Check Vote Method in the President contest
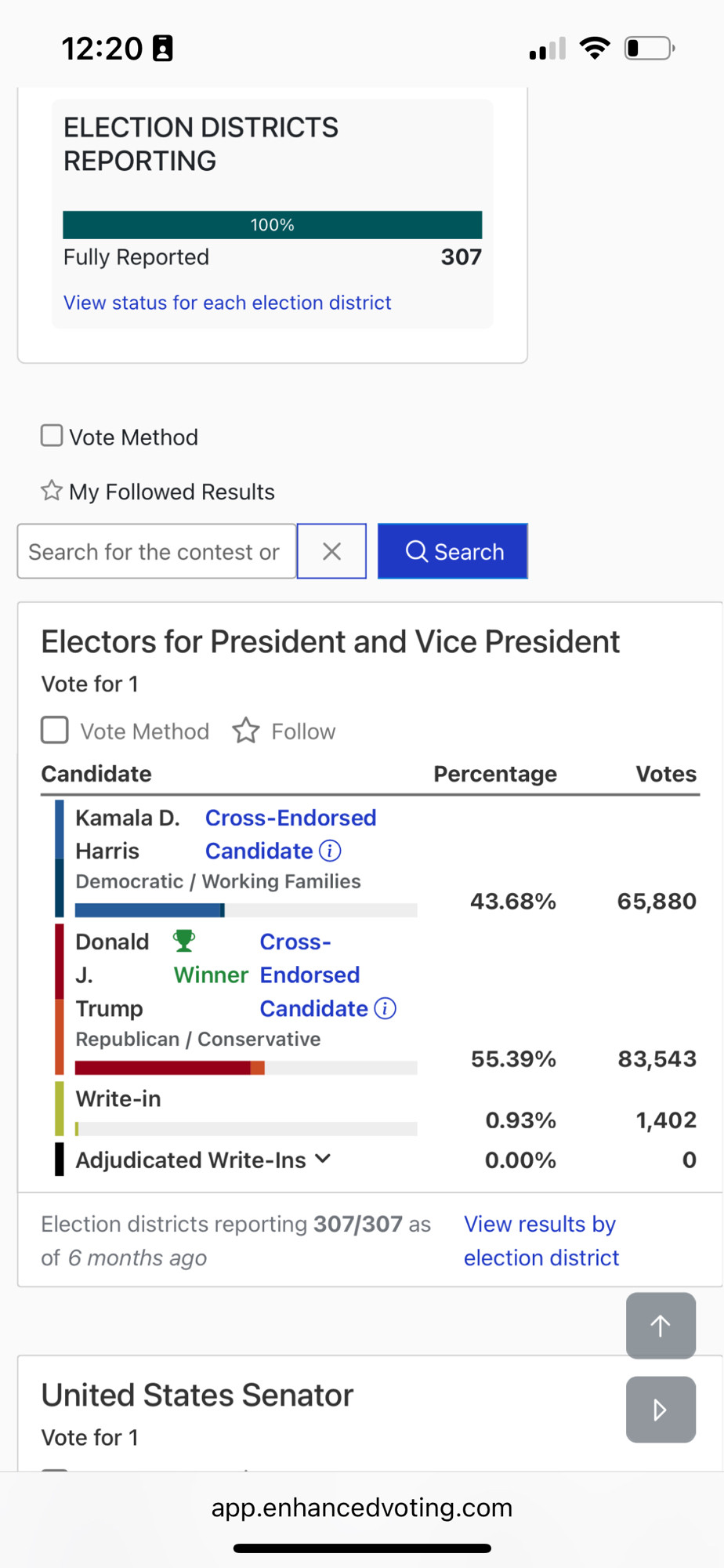This screenshot has width=724, height=1568. [x=55, y=730]
